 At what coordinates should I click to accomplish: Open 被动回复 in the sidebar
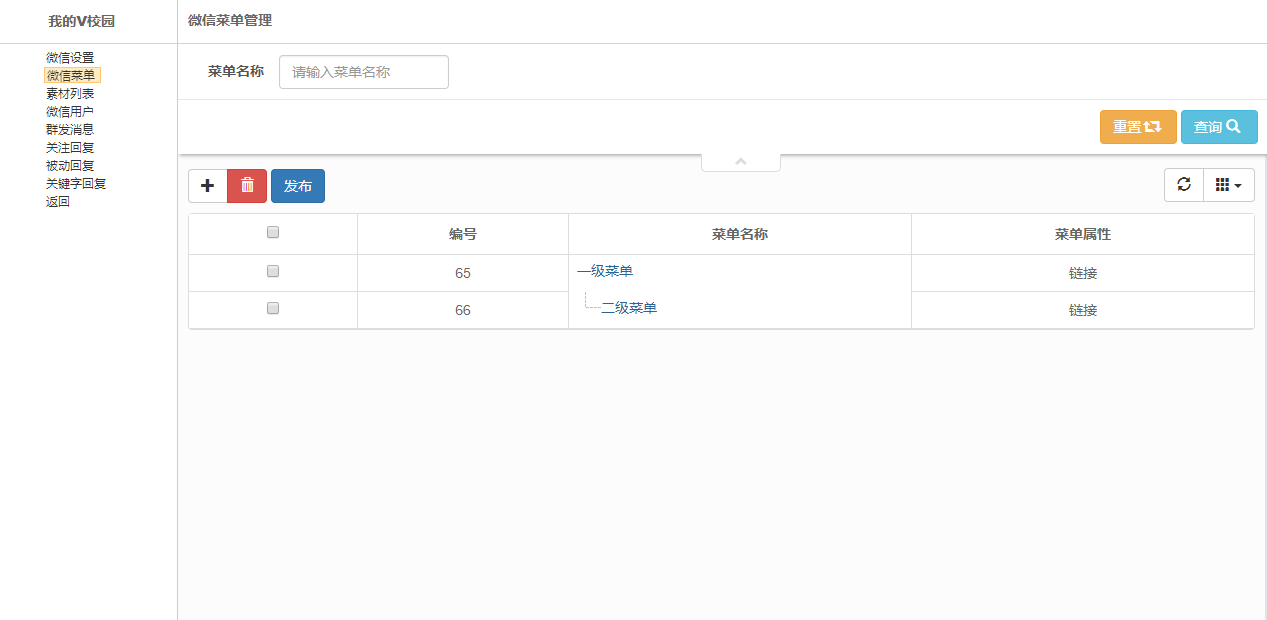tap(70, 166)
